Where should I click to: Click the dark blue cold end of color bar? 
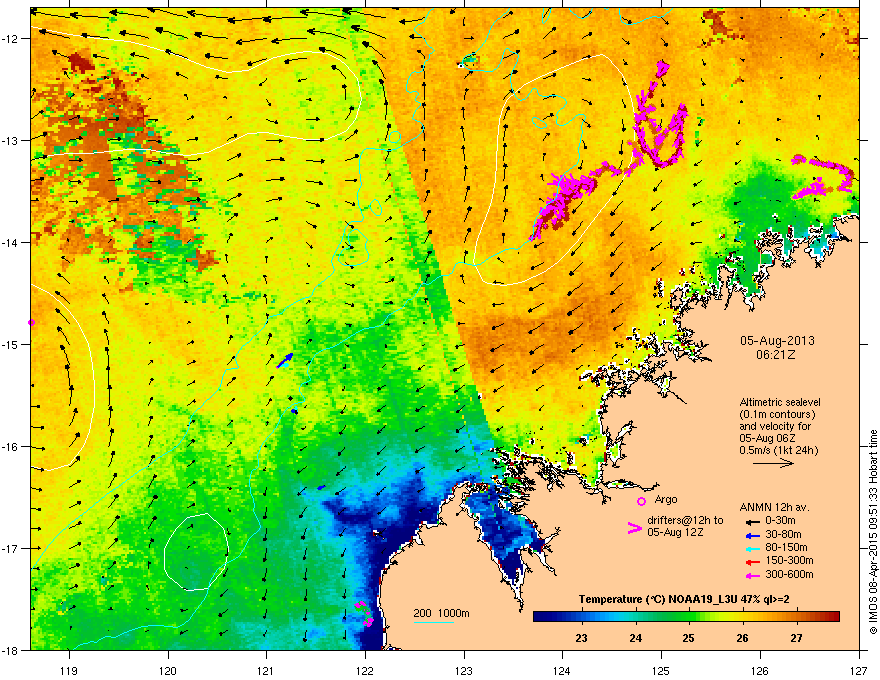542,617
